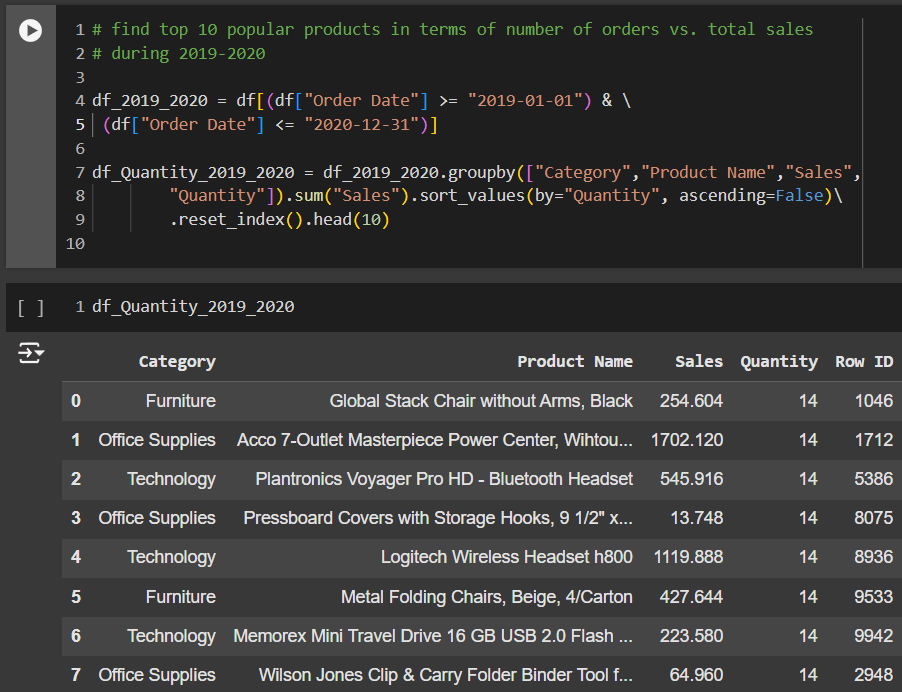Click the Global Stack Chair product cell

481,401
